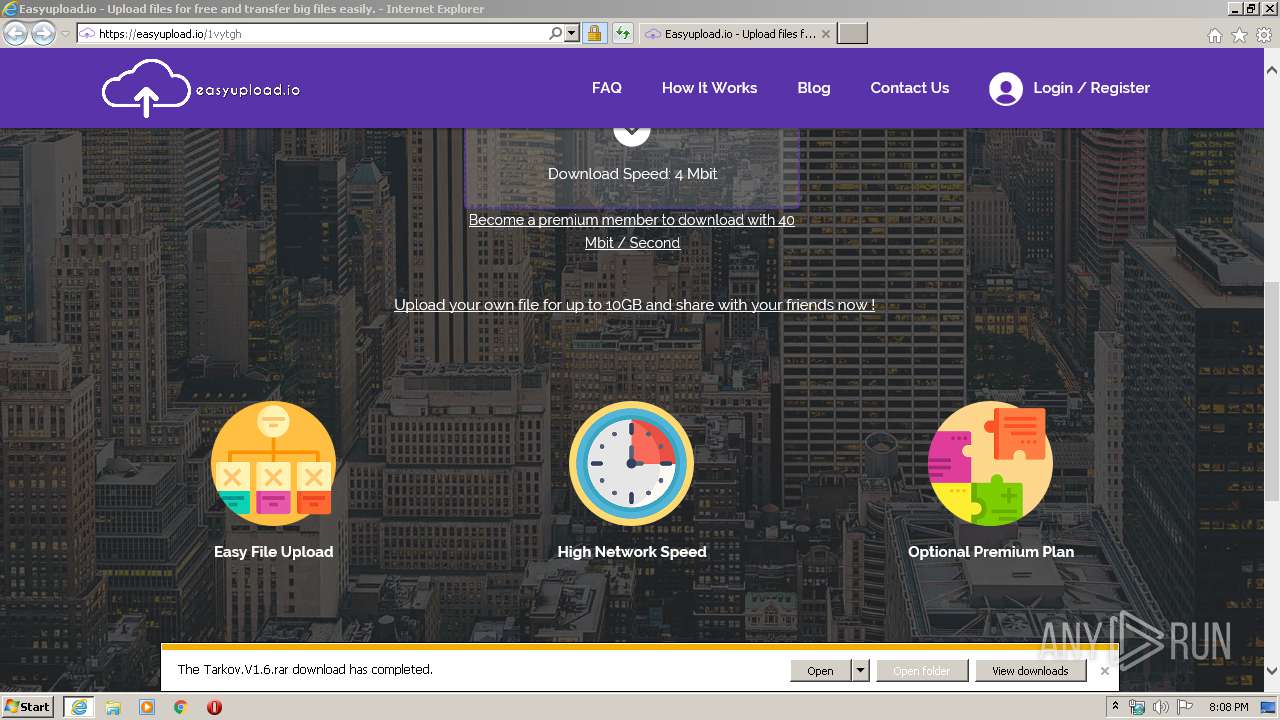1280x720 pixels.
Task: Click the browser Back button
Action: click(15, 34)
